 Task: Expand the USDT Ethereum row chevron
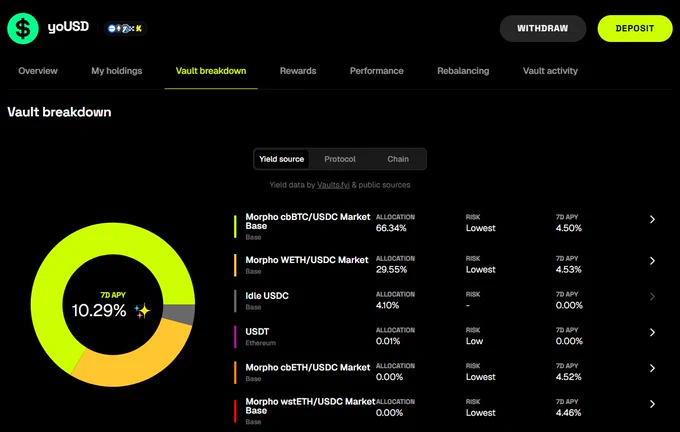(652, 332)
